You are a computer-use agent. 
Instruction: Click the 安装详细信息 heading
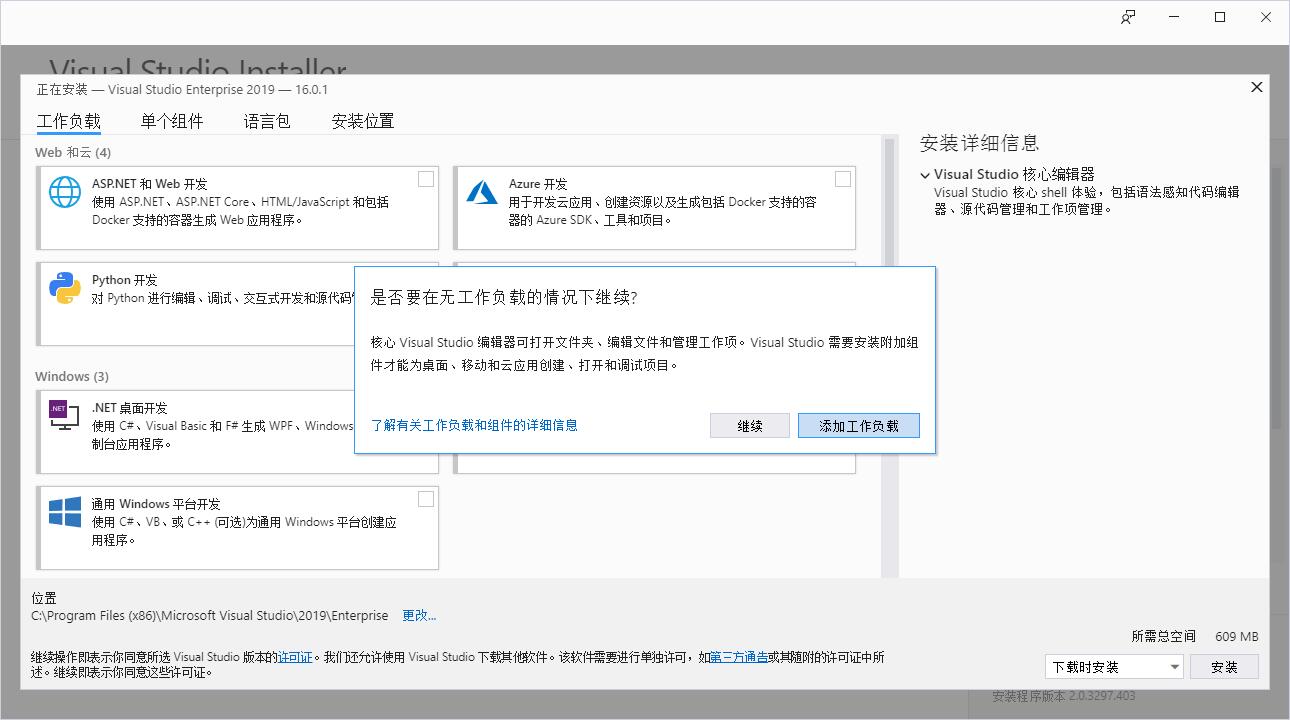(x=980, y=143)
